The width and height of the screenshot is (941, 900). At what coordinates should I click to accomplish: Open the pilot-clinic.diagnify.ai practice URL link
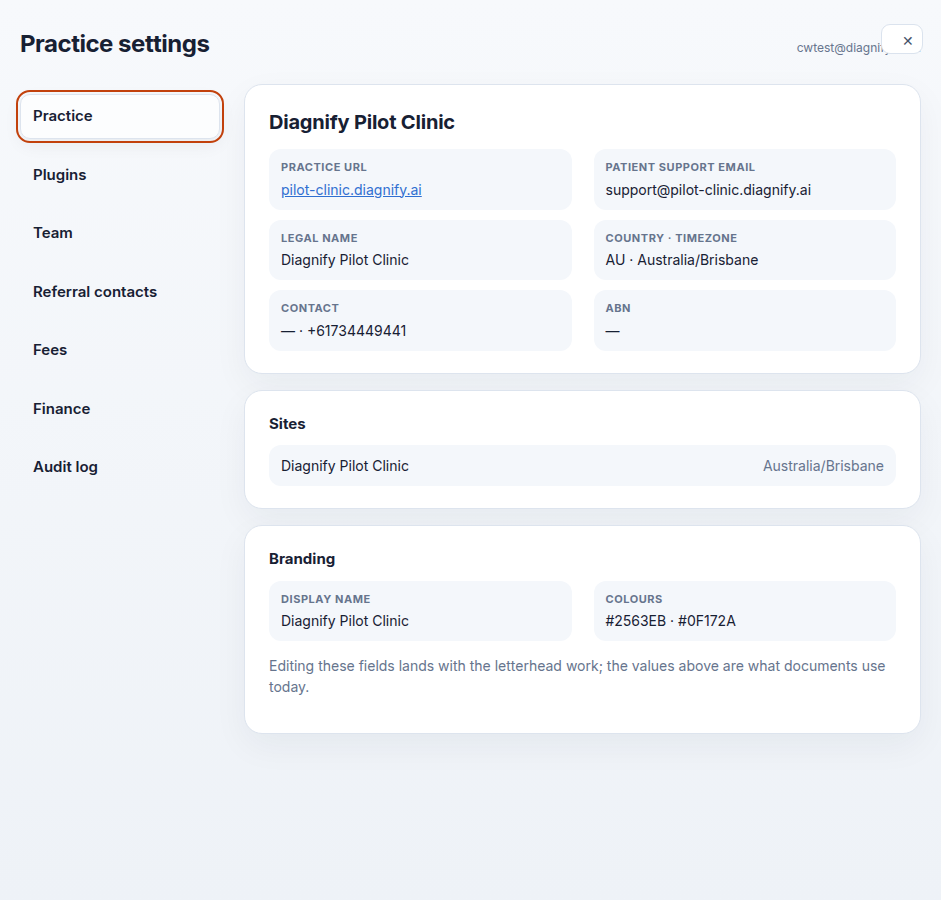point(351,190)
